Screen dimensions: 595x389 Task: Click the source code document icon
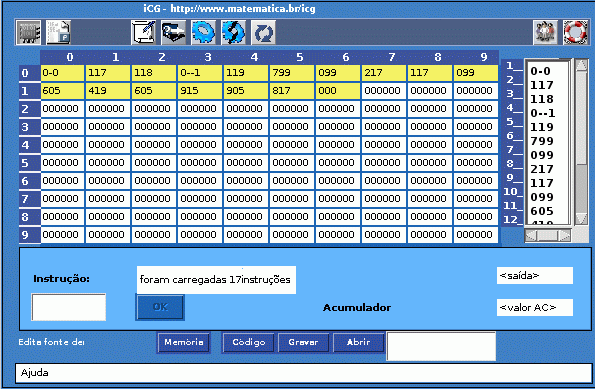58,32
